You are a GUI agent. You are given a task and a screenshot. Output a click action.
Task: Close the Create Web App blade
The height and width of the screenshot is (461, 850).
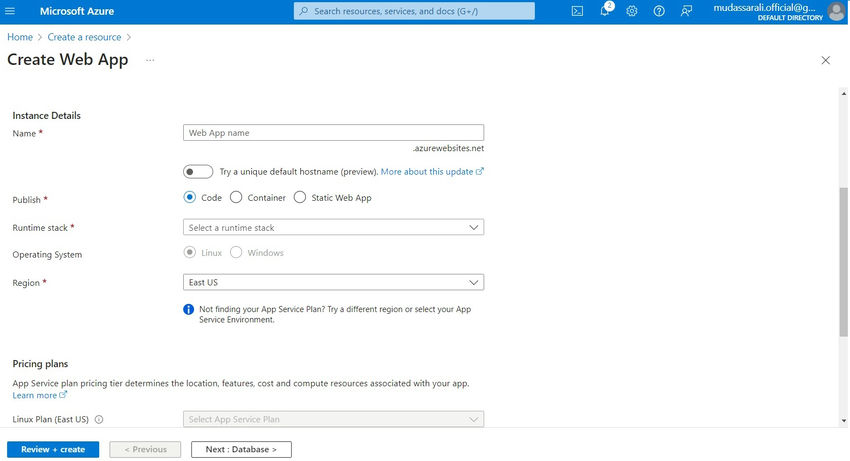coord(825,61)
